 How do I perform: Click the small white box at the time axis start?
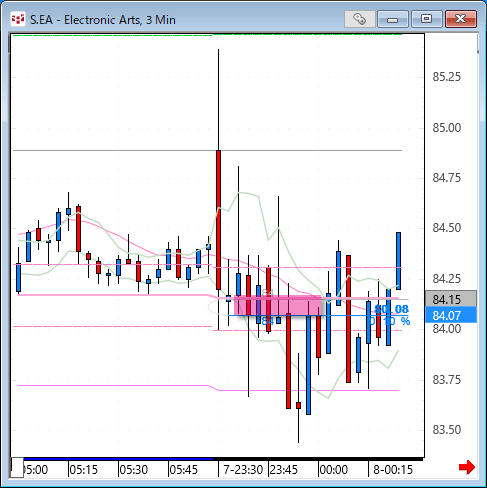click(17, 468)
